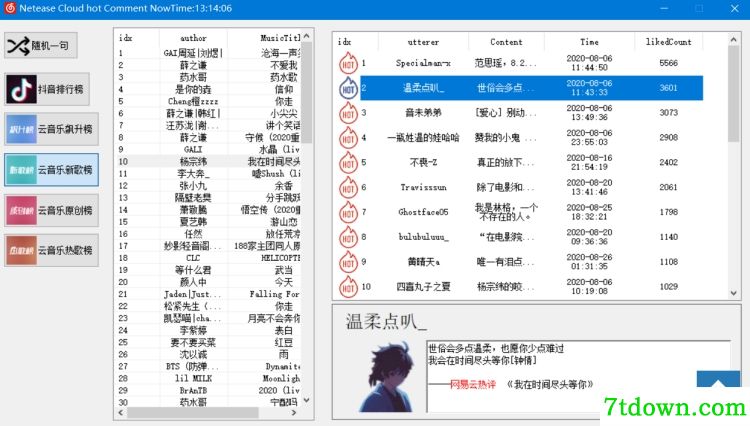Screen dimensions: 750x426
Task: Click the down arrow of song list scrollbar
Action: point(307,400)
